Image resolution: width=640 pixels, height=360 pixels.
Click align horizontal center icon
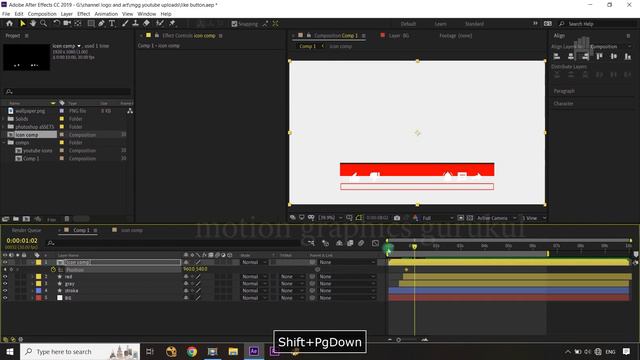(x=571, y=56)
